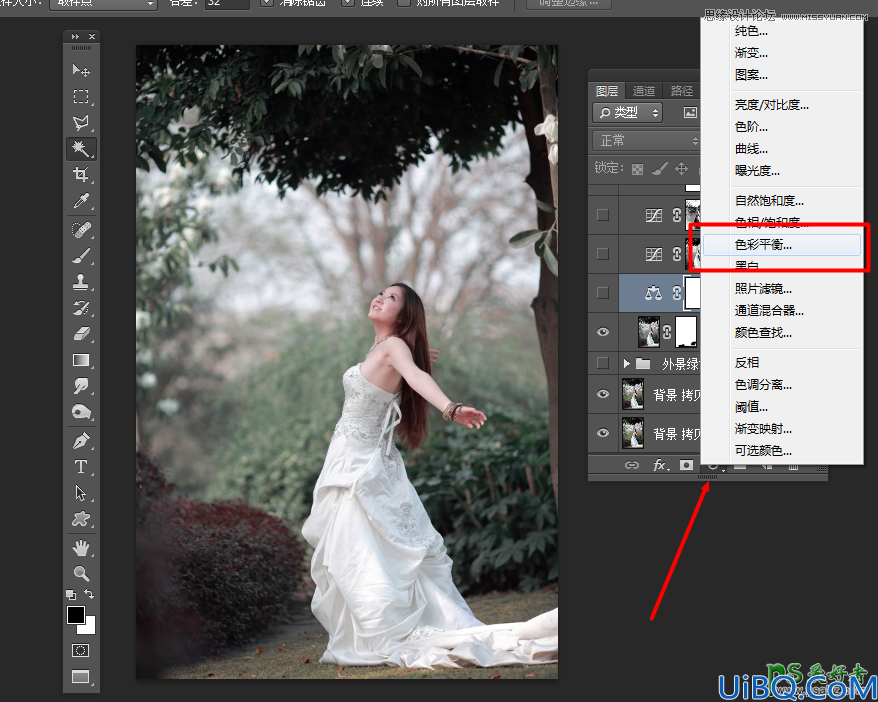Choose 色彩平衡... from the adjustment menu
Screen dimensions: 878x702
(x=782, y=245)
